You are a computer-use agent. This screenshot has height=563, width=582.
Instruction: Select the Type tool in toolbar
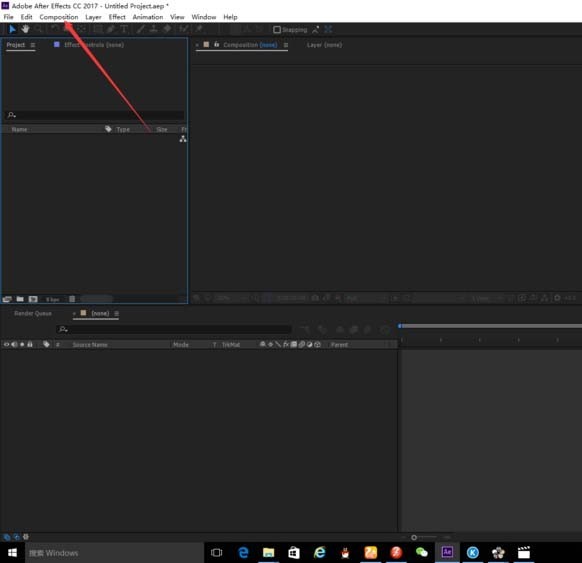point(124,29)
